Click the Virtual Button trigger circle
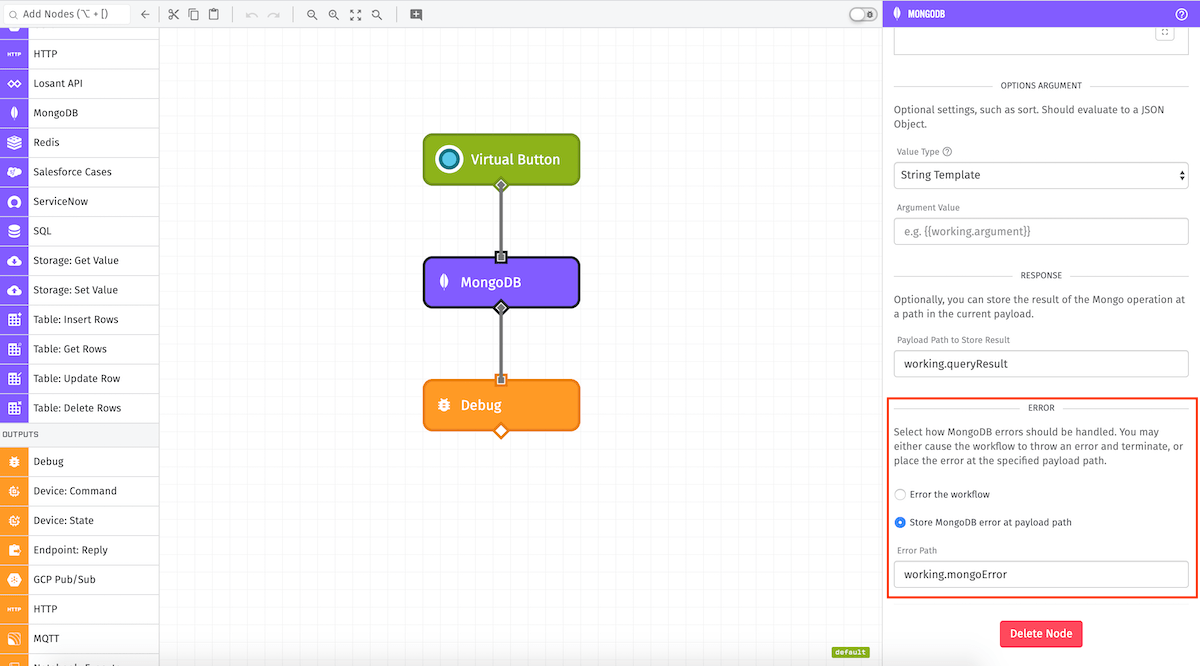 pos(449,159)
